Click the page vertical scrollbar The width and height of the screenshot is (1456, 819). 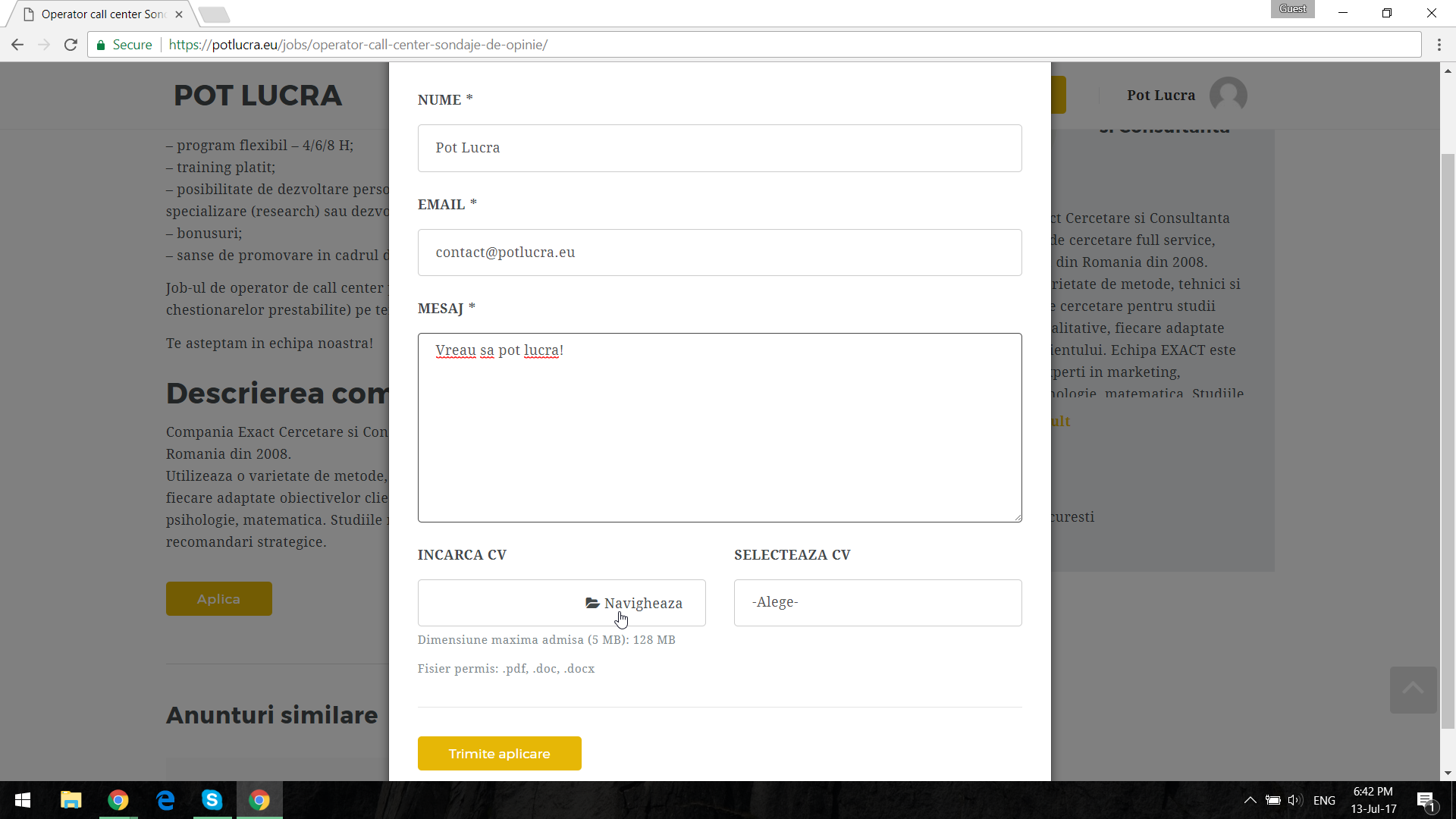pyautogui.click(x=1448, y=440)
